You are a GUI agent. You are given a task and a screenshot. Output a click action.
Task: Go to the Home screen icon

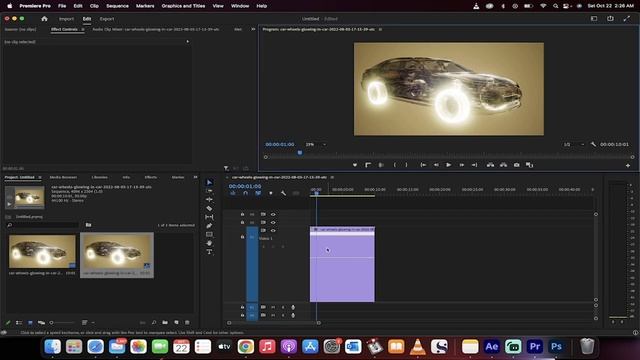click(44, 19)
